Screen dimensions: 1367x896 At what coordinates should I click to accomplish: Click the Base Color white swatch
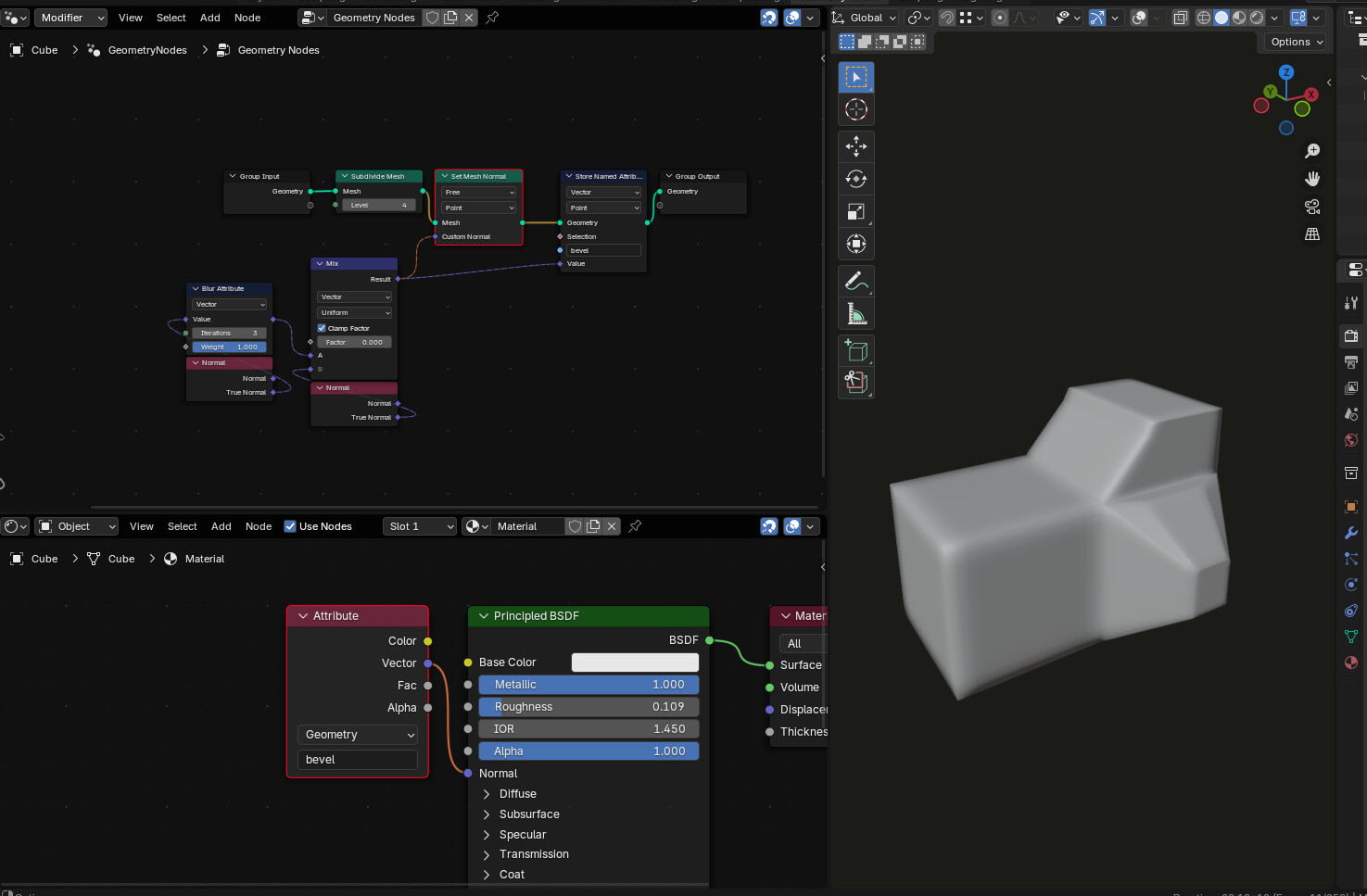click(635, 663)
